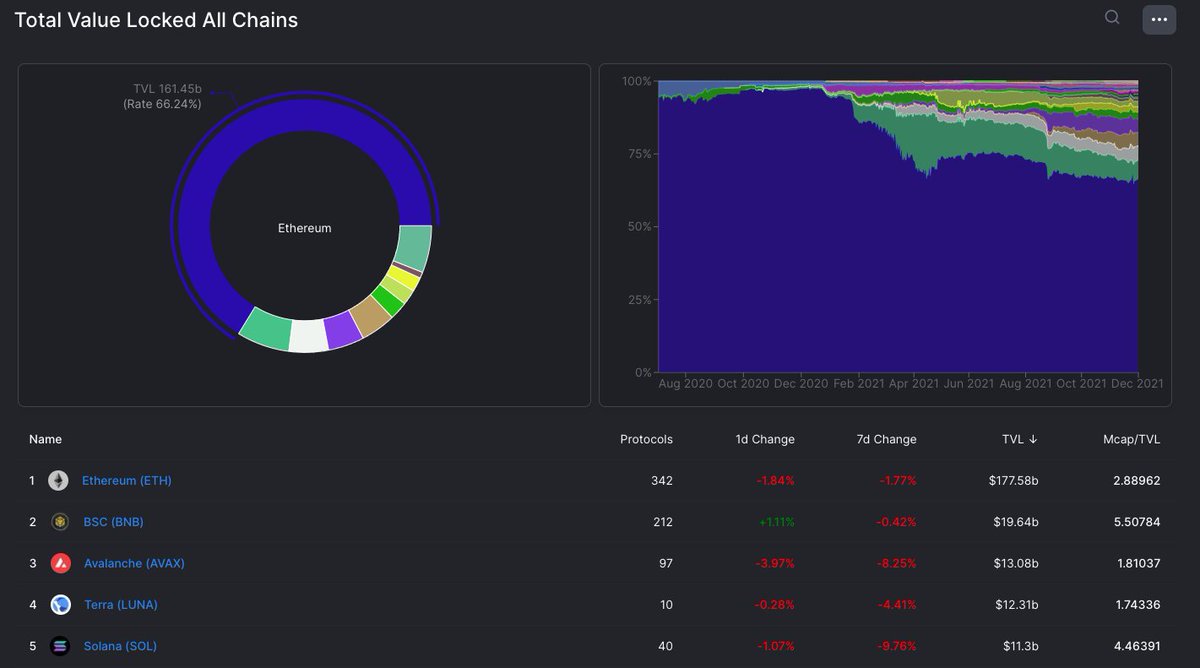The width and height of the screenshot is (1200, 668).
Task: Open the BSC (BNB) link
Action: 114,522
